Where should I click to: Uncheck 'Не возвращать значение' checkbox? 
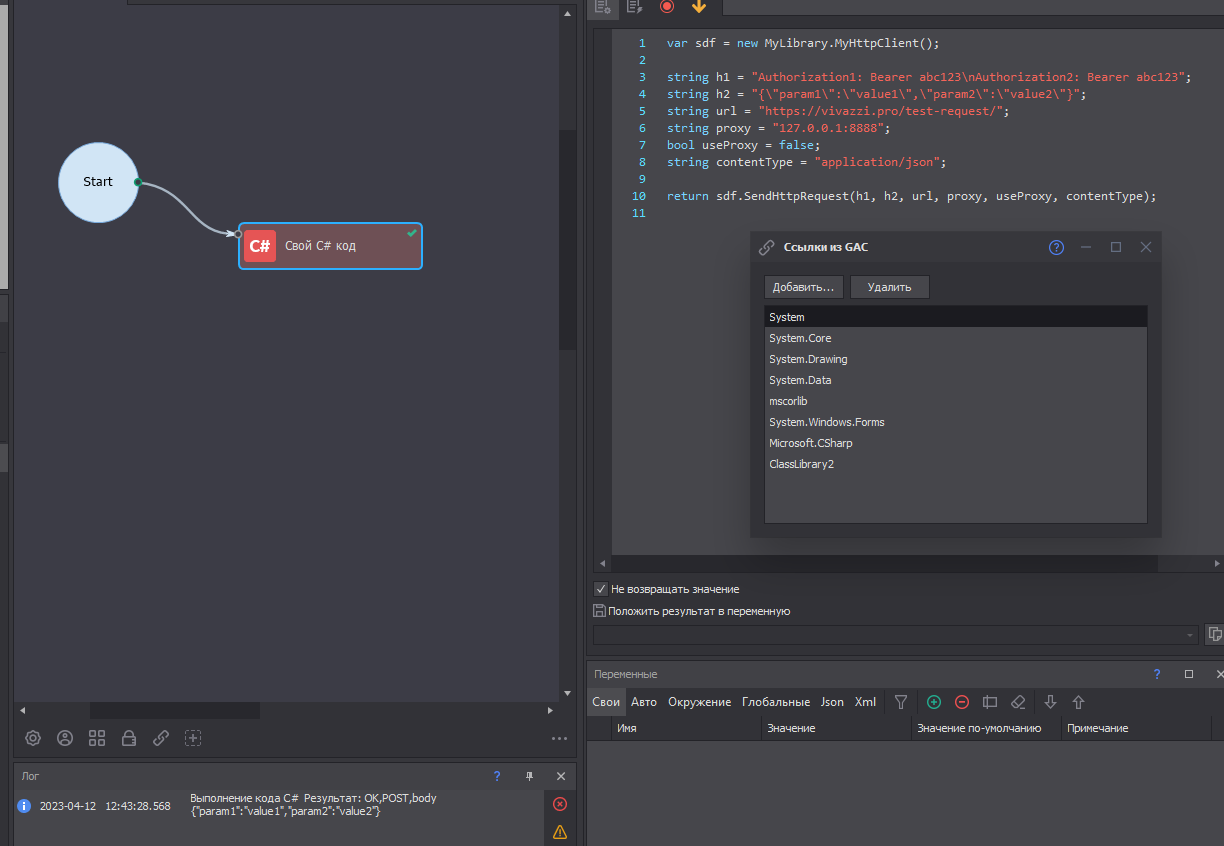point(601,589)
